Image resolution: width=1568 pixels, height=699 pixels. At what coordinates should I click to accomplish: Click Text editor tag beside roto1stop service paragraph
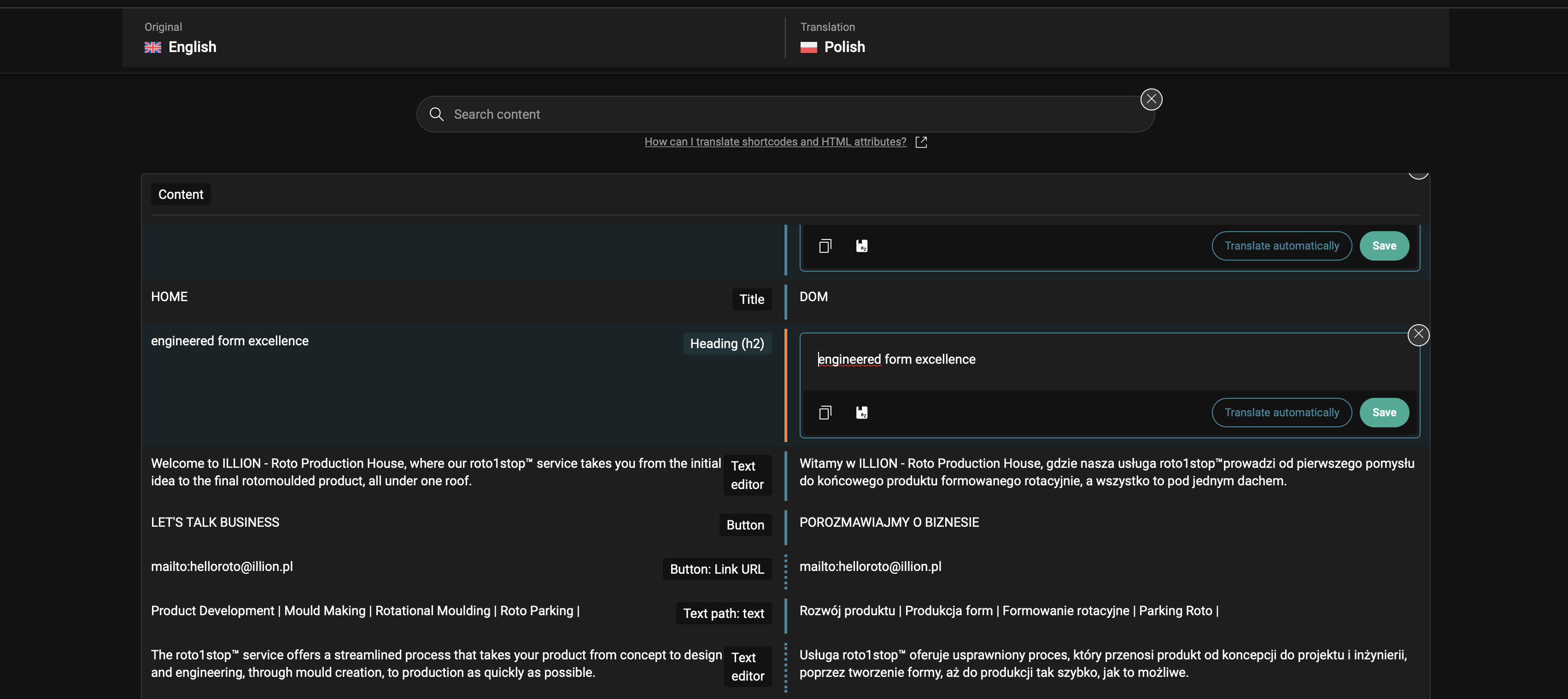(x=748, y=667)
